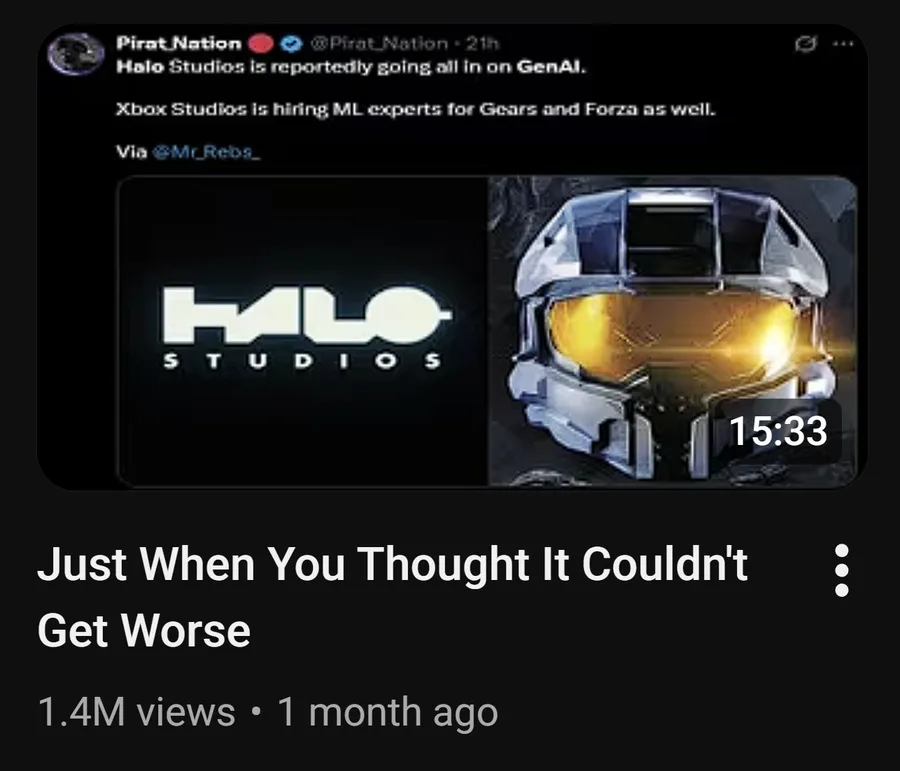The image size is (900, 771).
Task: Click the Pirat_Nation display name
Action: click(x=179, y=44)
